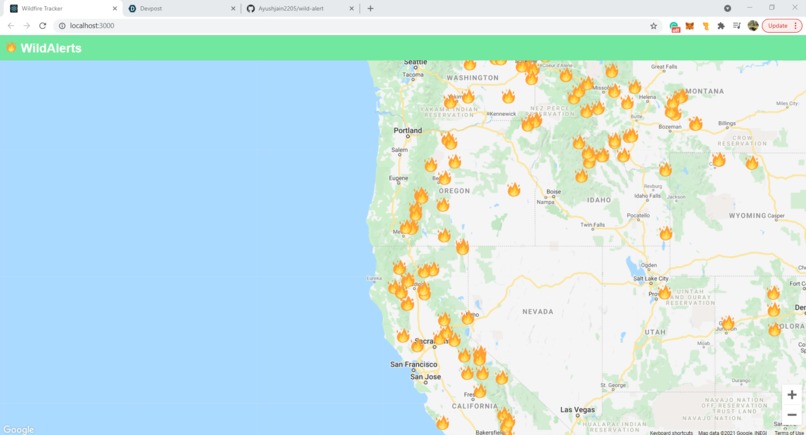This screenshot has height=435, width=806.
Task: Expand the tab search dropdown arrow
Action: [727, 8]
